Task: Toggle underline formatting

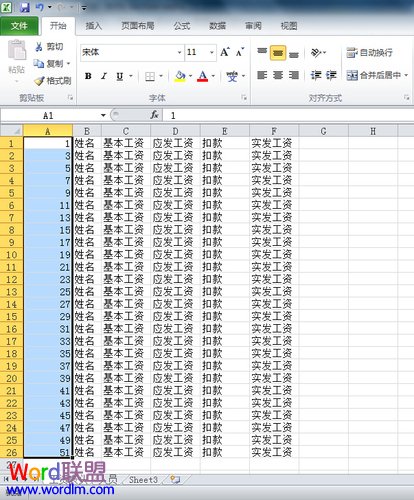Action: [120, 76]
